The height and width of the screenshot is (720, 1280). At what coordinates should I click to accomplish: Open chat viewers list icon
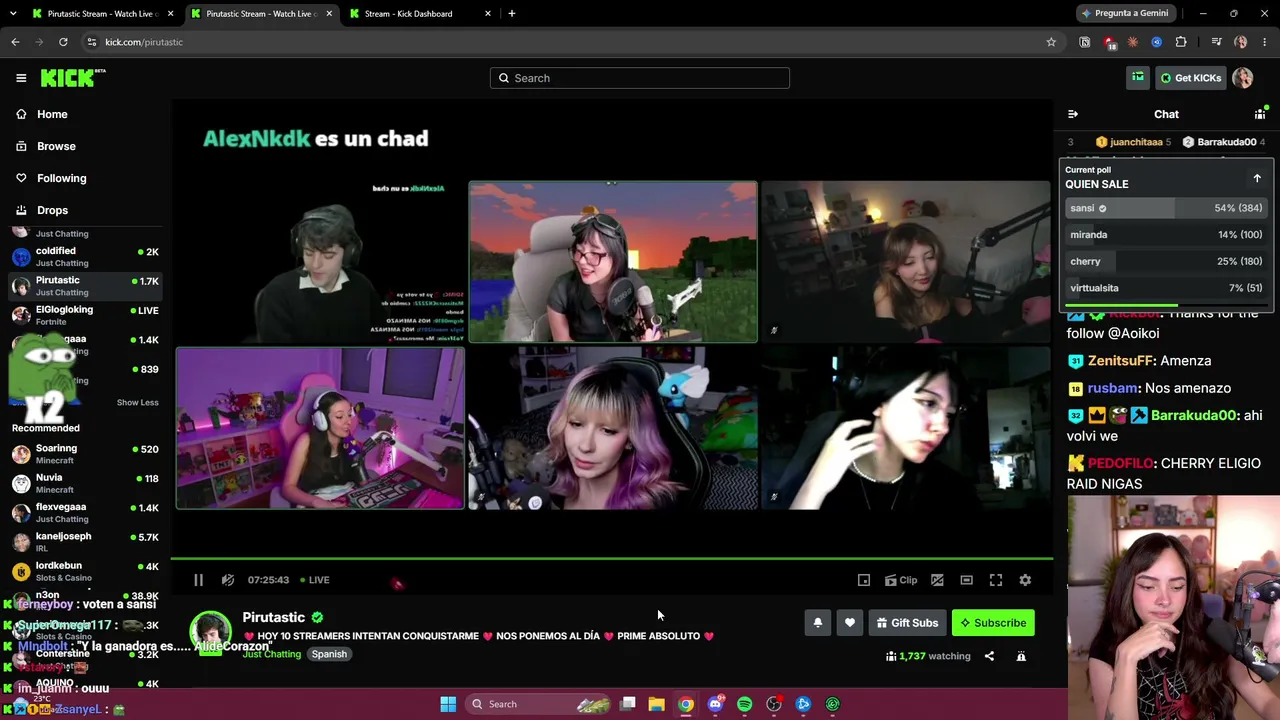point(1260,114)
